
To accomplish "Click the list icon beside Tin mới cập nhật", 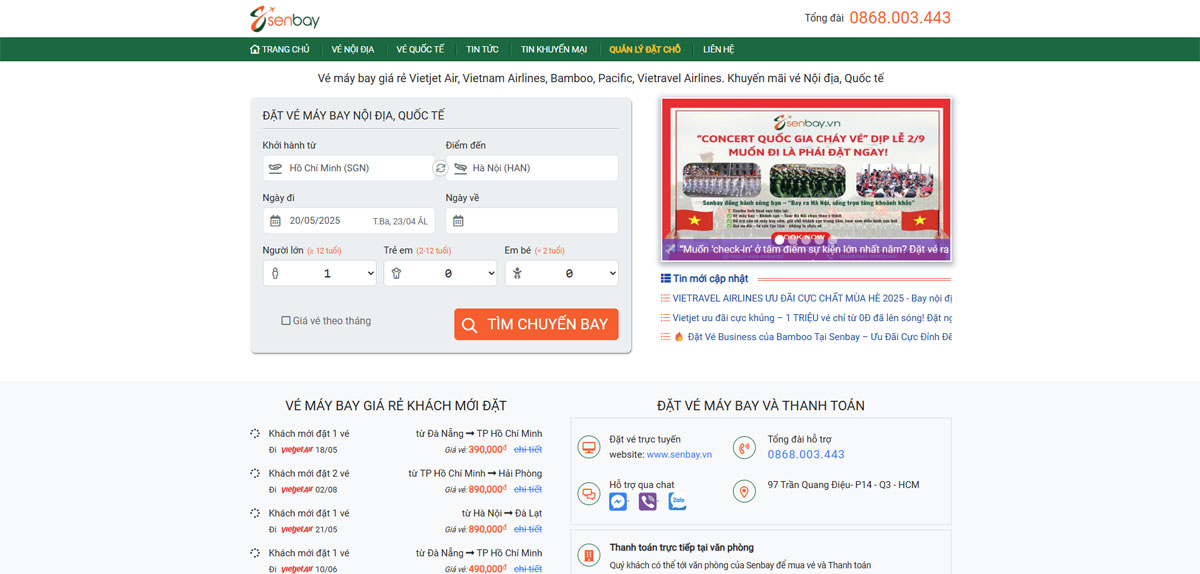I will coord(666,278).
